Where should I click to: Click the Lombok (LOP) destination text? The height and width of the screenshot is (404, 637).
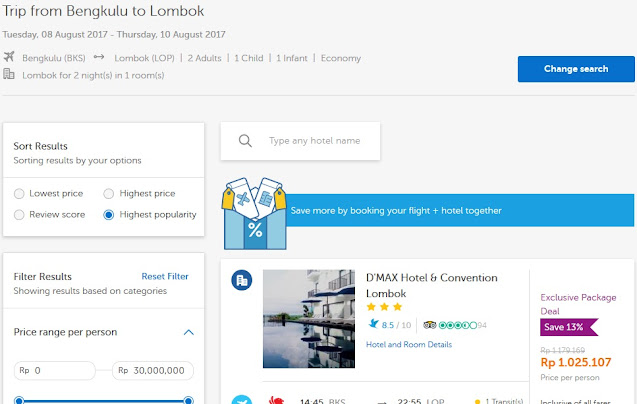click(144, 58)
